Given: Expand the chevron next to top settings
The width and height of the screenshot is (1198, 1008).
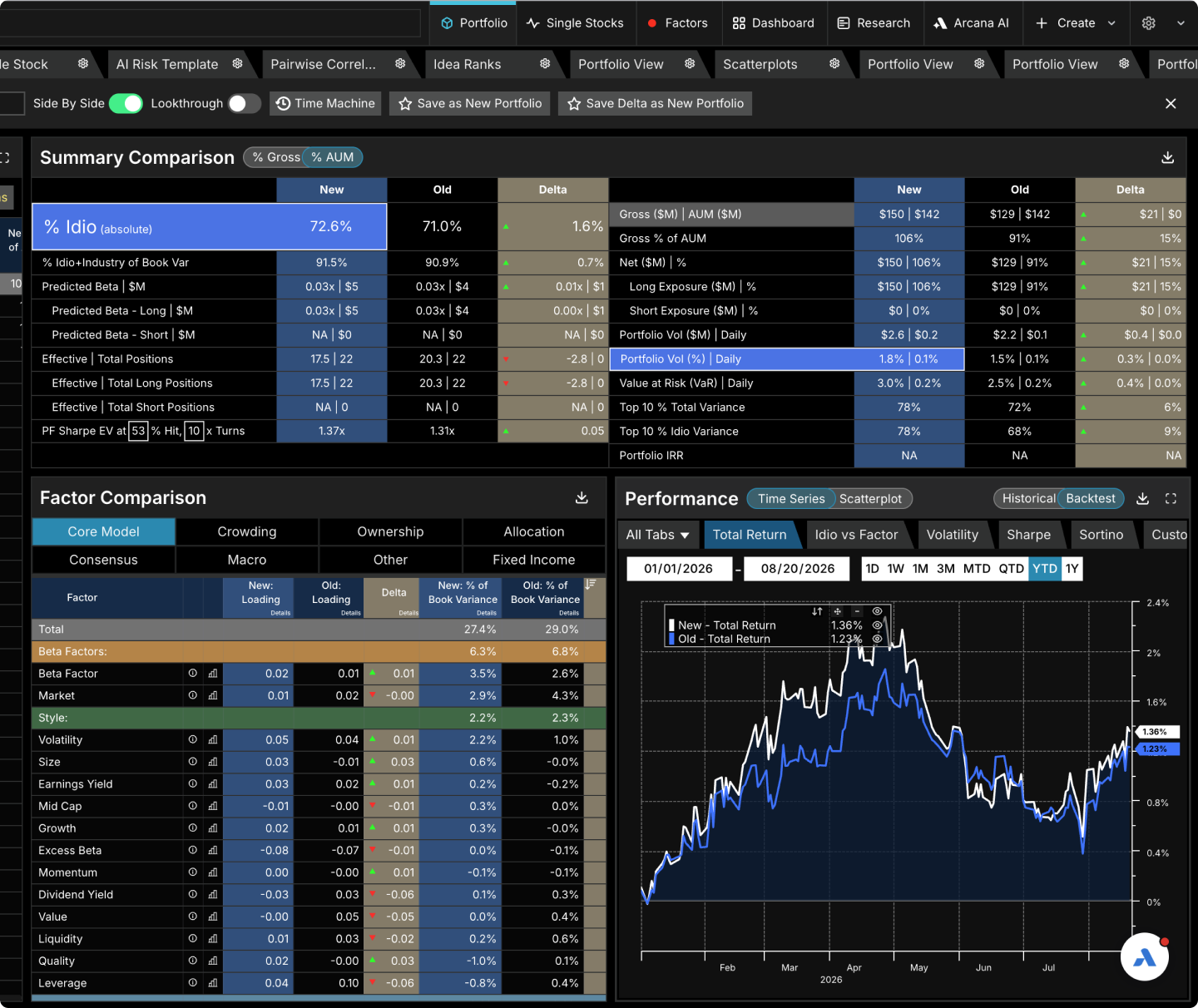Looking at the screenshot, I should [x=1181, y=23].
